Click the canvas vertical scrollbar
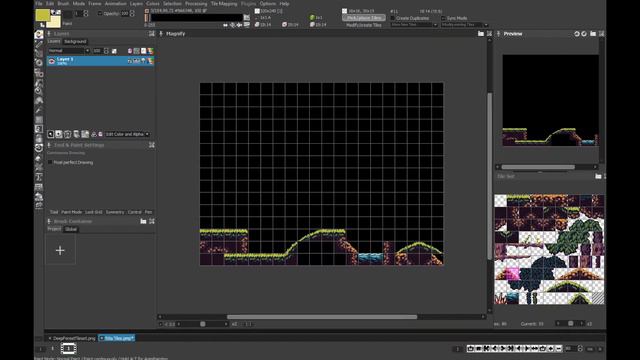The width and height of the screenshot is (640, 360). click(490, 176)
